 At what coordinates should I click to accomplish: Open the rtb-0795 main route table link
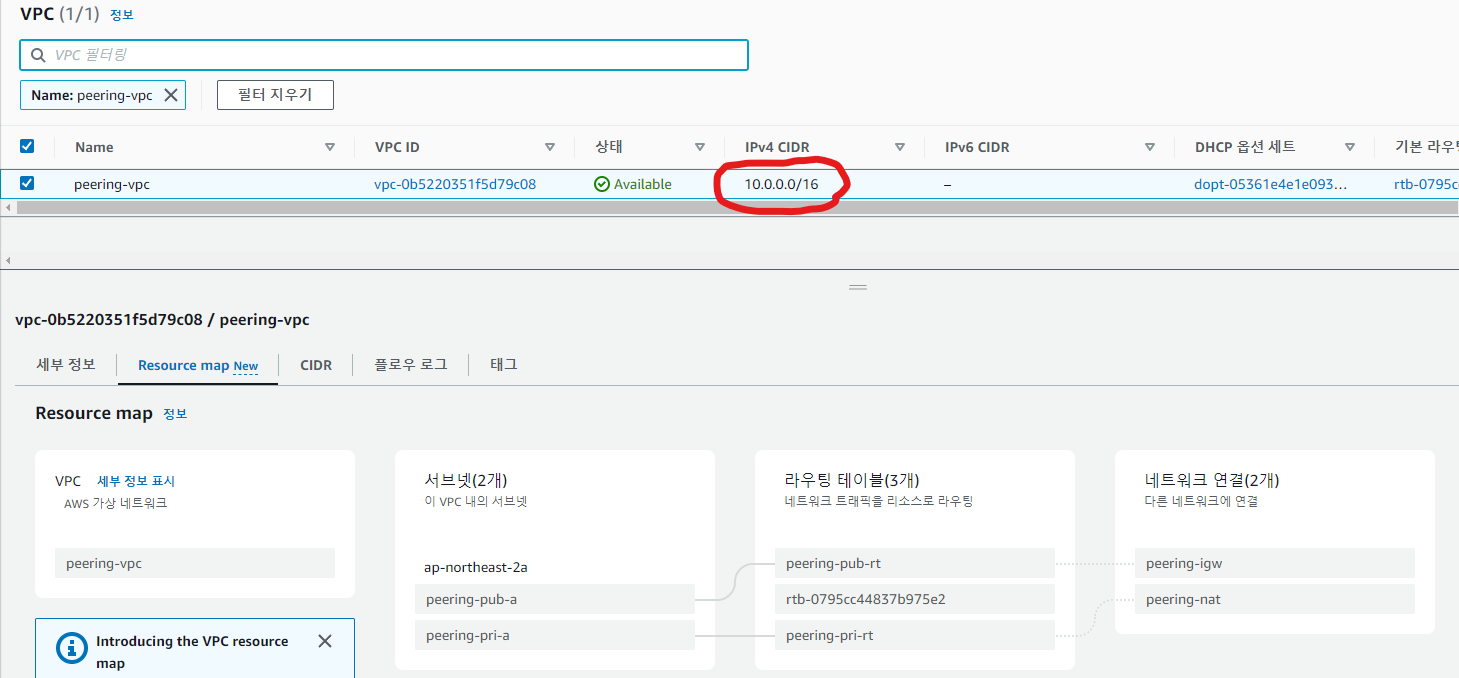click(1426, 184)
